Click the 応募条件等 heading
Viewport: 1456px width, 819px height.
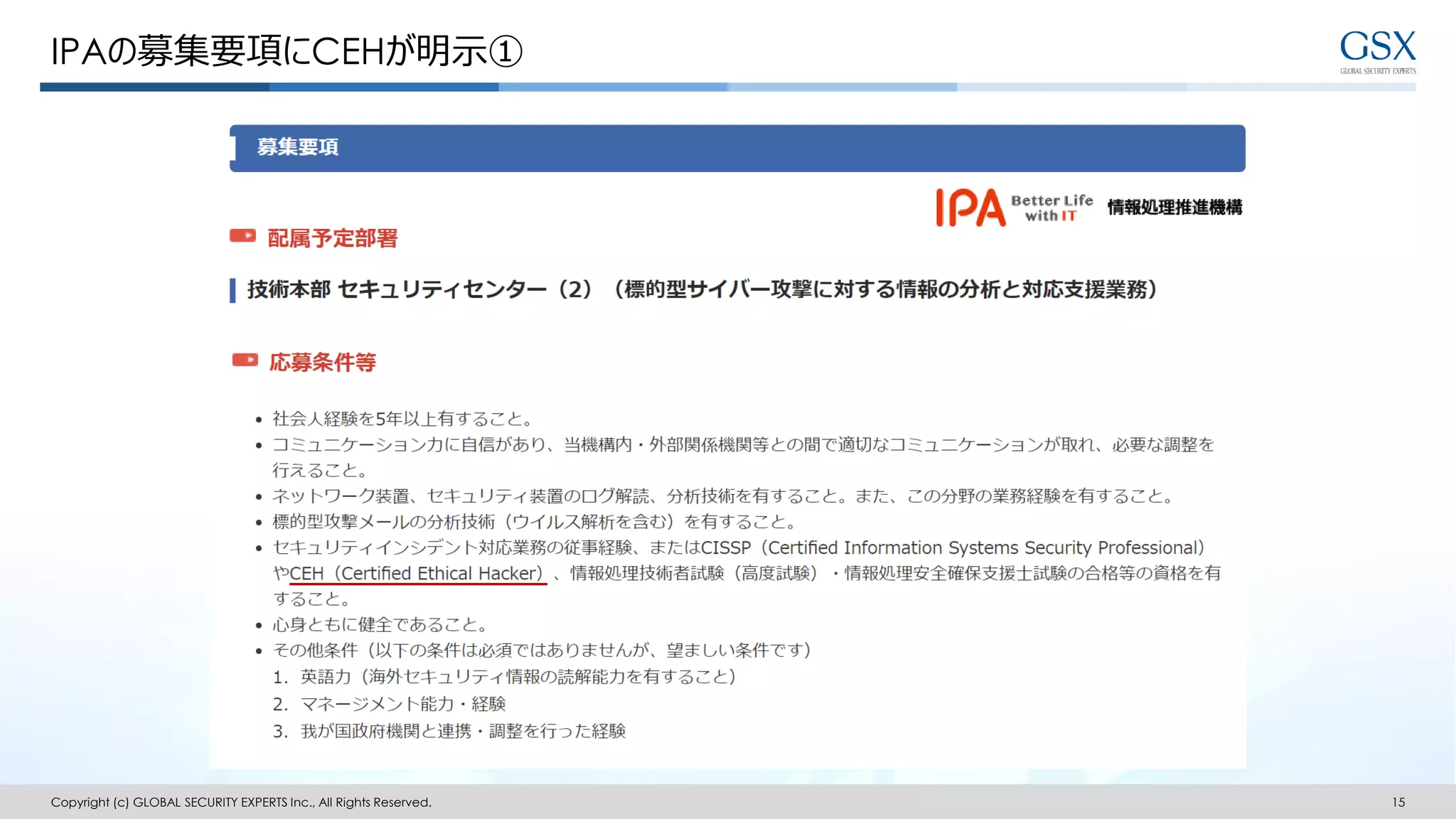pos(323,363)
